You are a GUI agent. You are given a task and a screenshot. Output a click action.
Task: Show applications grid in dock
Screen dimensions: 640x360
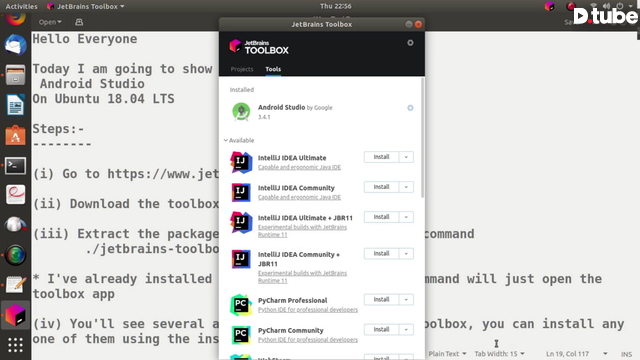pyautogui.click(x=16, y=345)
